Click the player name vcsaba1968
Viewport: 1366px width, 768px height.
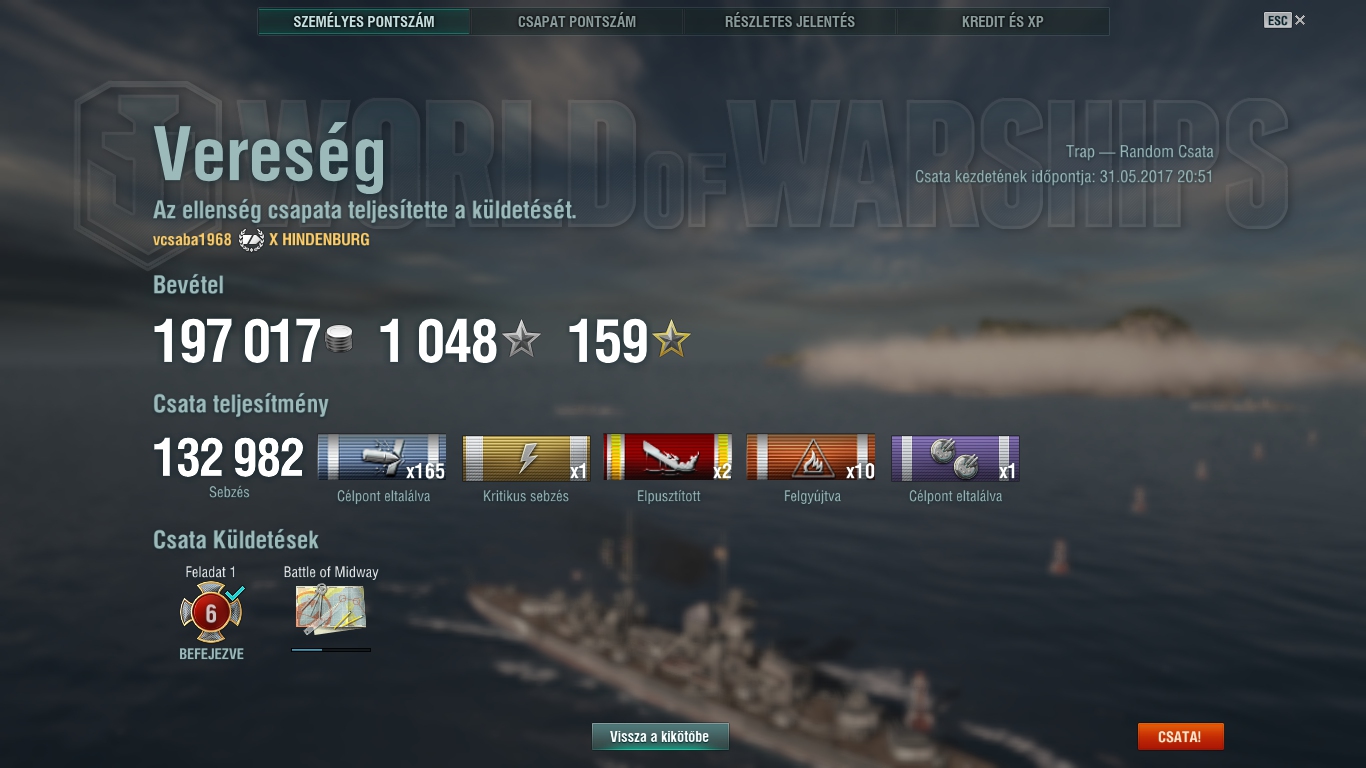point(192,240)
